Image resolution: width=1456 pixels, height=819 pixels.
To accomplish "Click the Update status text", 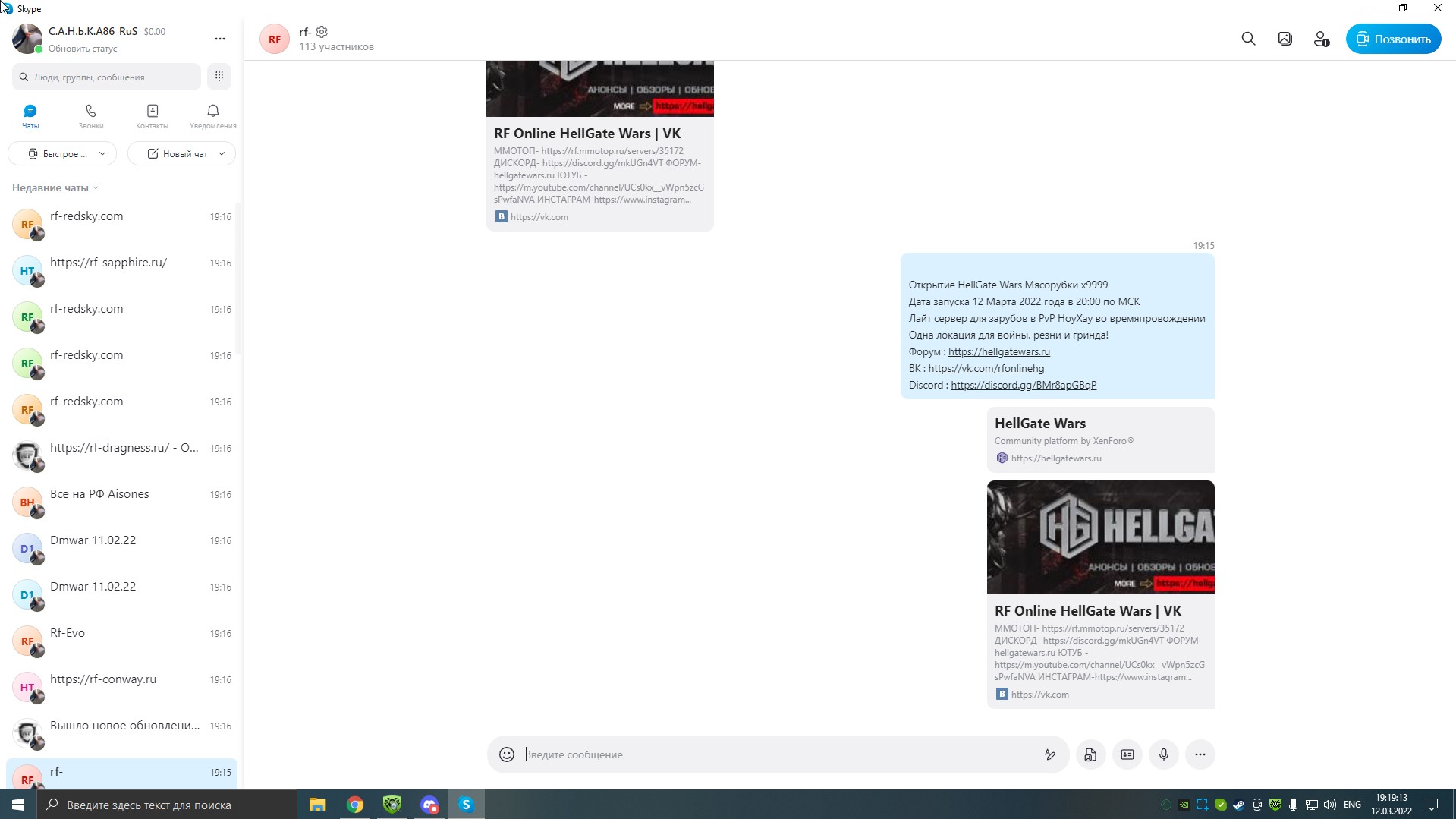I will (x=83, y=48).
